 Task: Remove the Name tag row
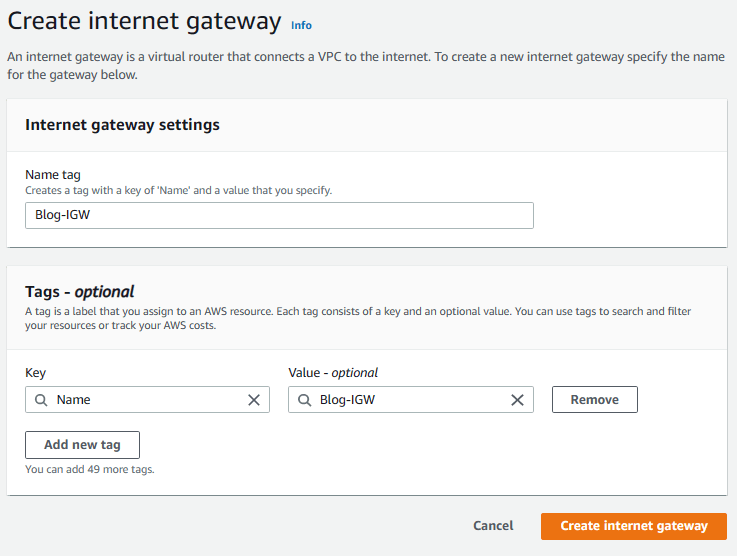pyautogui.click(x=594, y=400)
